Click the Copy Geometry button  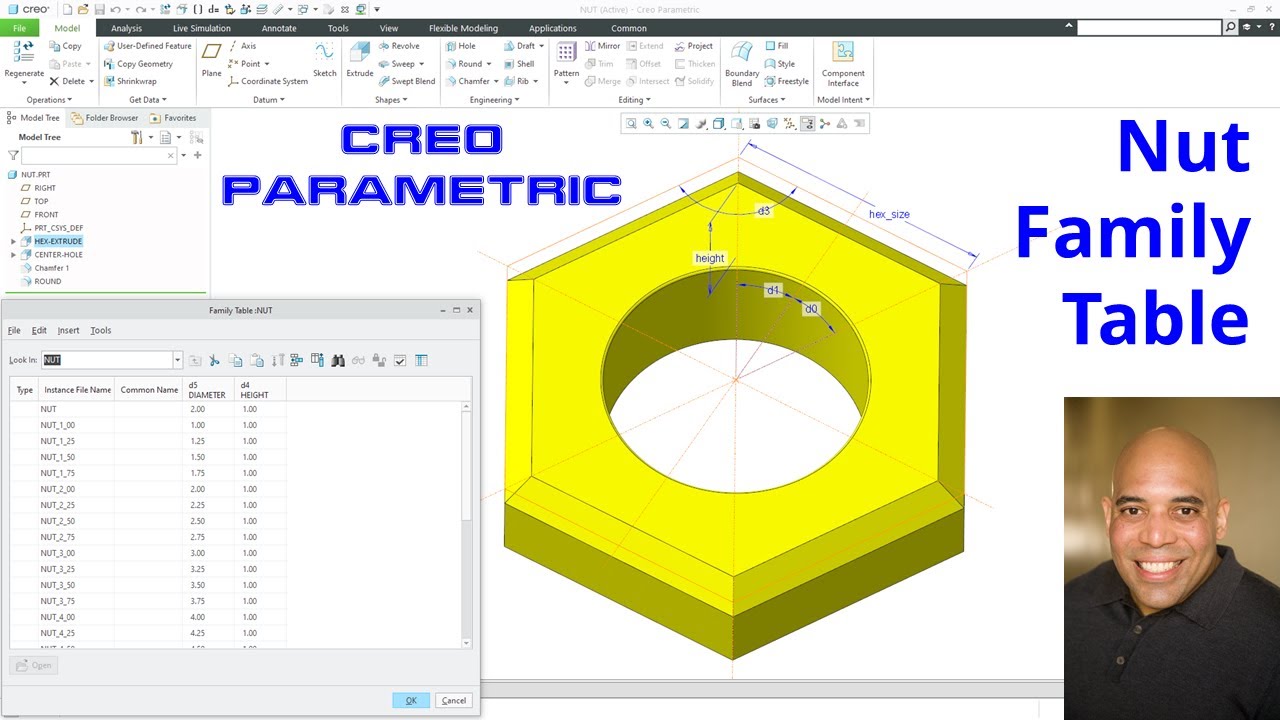click(138, 64)
